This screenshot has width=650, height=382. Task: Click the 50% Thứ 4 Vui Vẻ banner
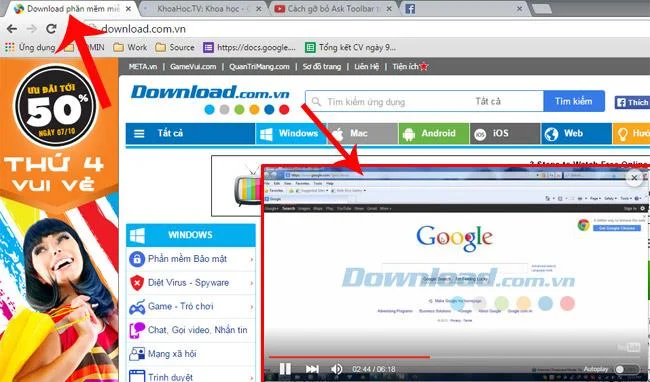pos(59,220)
